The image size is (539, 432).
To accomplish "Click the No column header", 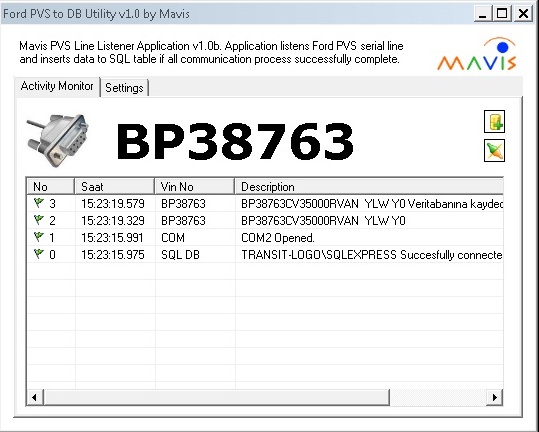I will pyautogui.click(x=51, y=187).
